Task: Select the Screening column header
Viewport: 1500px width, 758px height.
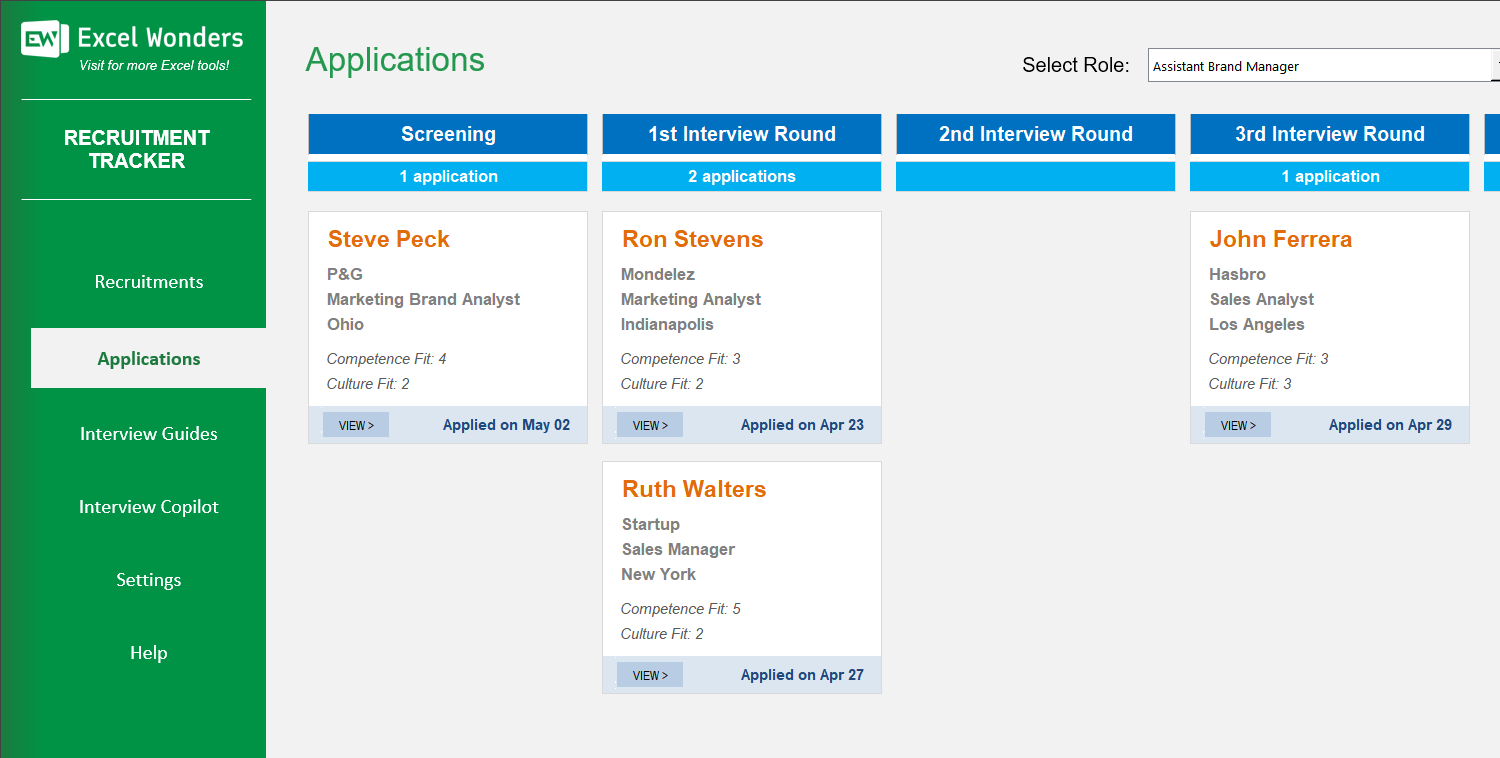Action: pyautogui.click(x=448, y=133)
